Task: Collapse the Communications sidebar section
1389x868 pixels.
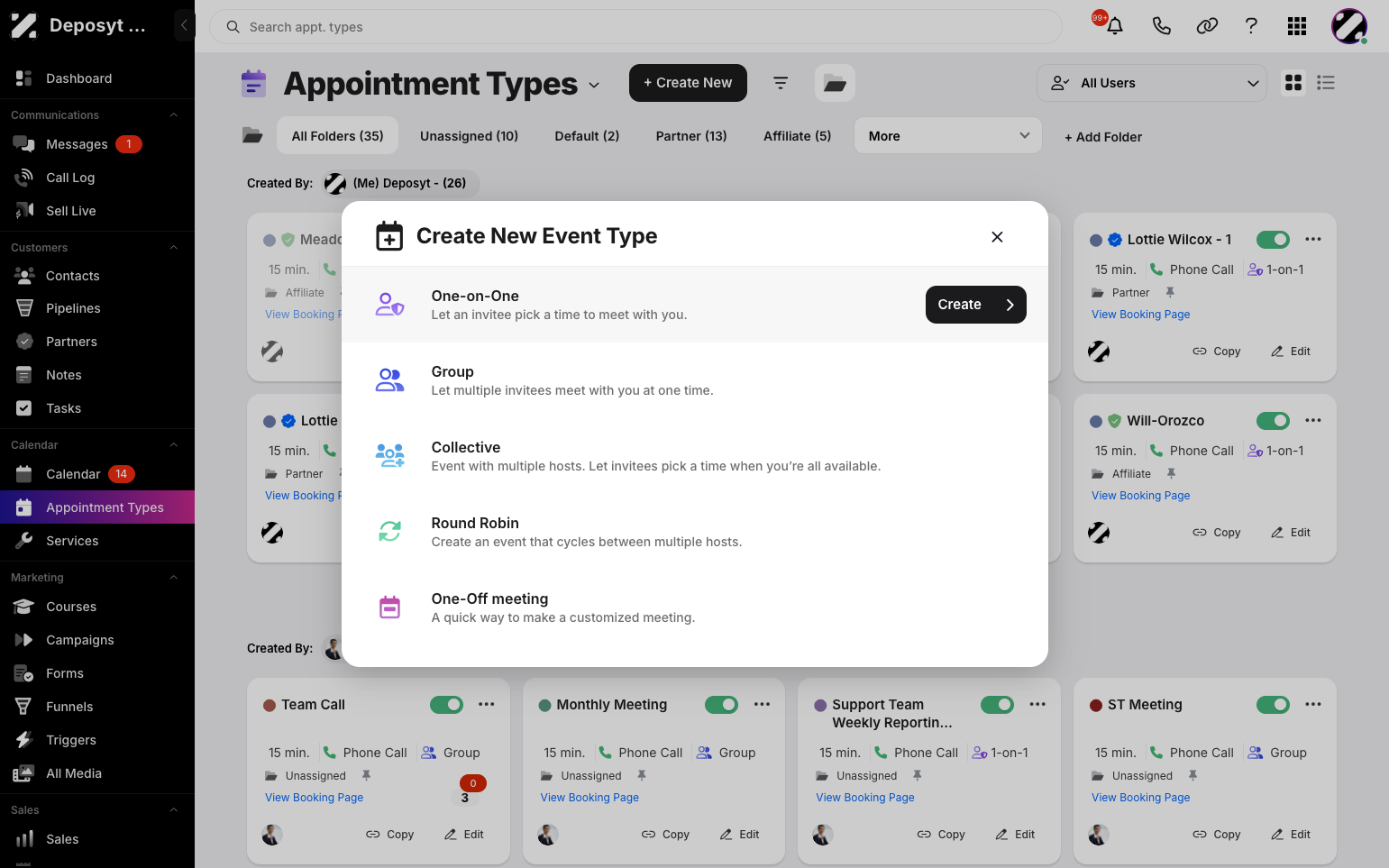Action: 174,115
